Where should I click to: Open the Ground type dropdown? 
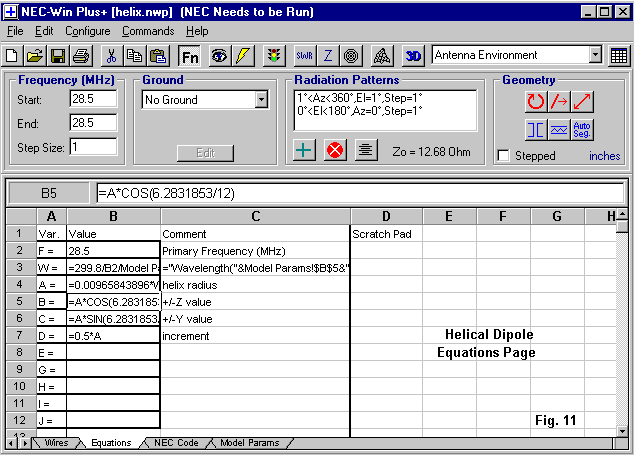[x=261, y=99]
